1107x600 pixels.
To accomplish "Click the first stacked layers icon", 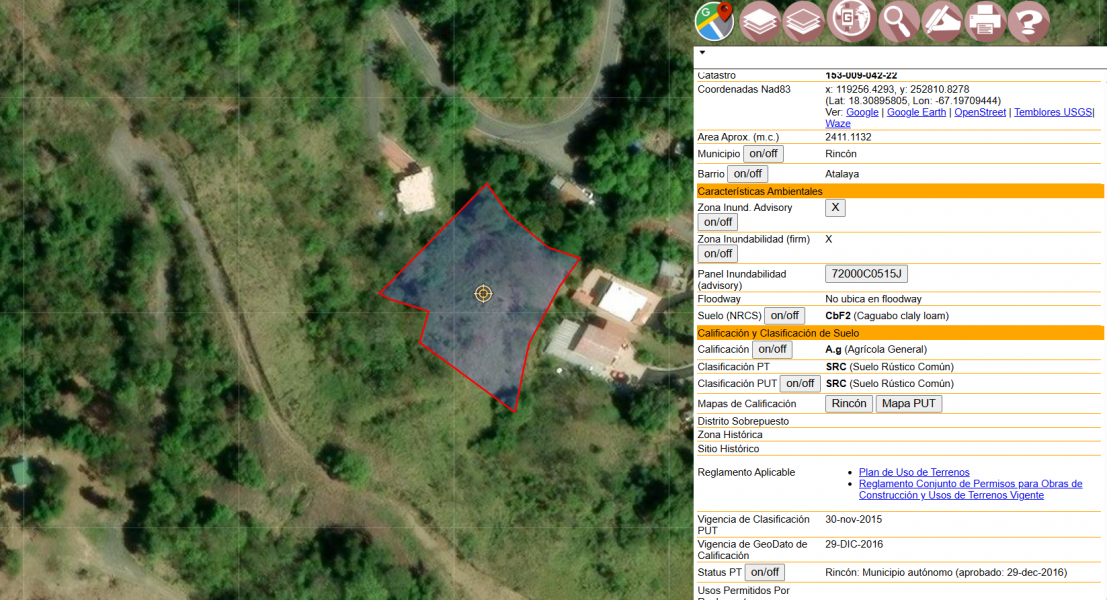I will [x=761, y=21].
